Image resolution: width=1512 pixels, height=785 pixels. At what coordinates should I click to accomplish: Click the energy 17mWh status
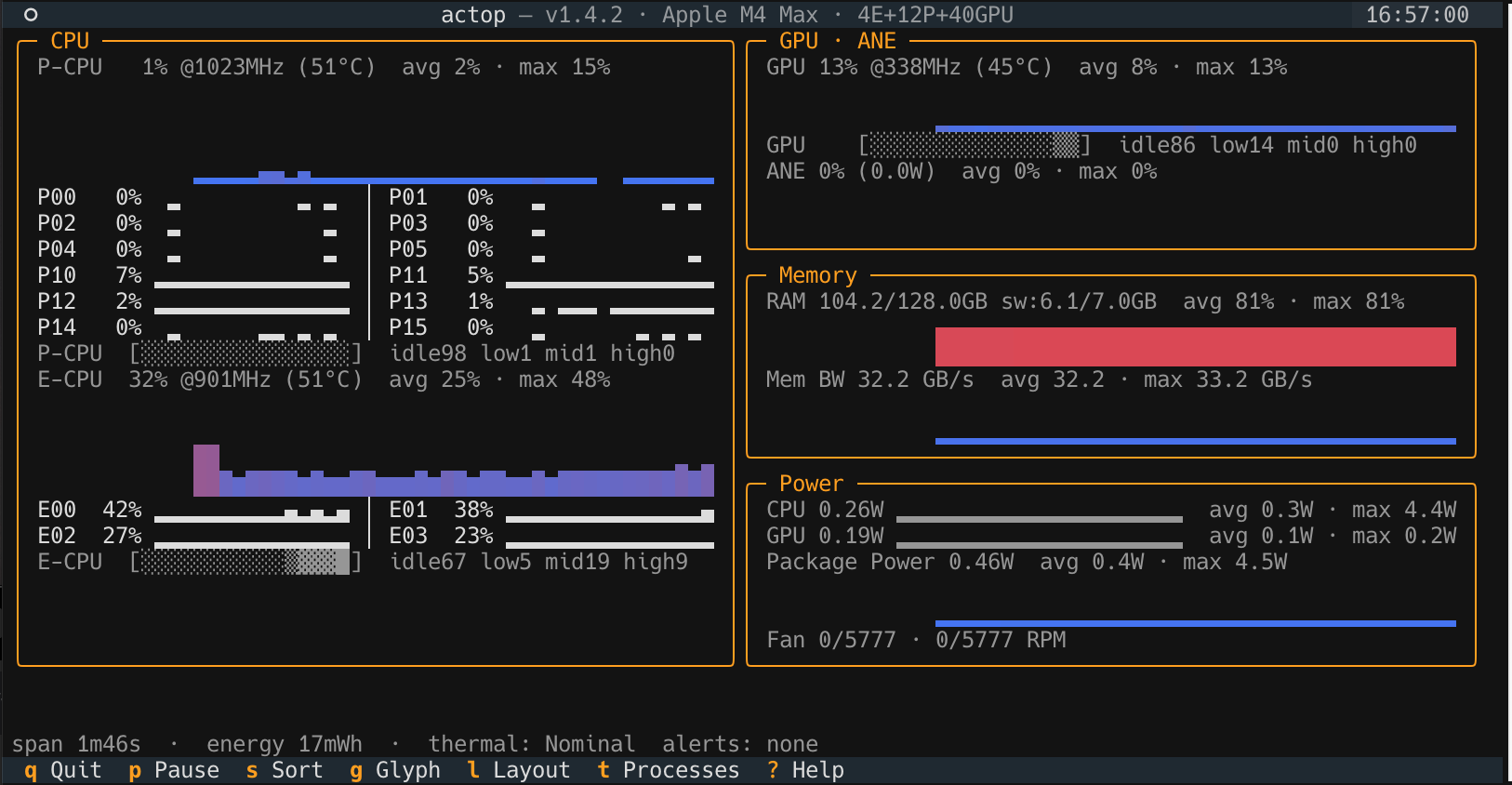pos(285,744)
